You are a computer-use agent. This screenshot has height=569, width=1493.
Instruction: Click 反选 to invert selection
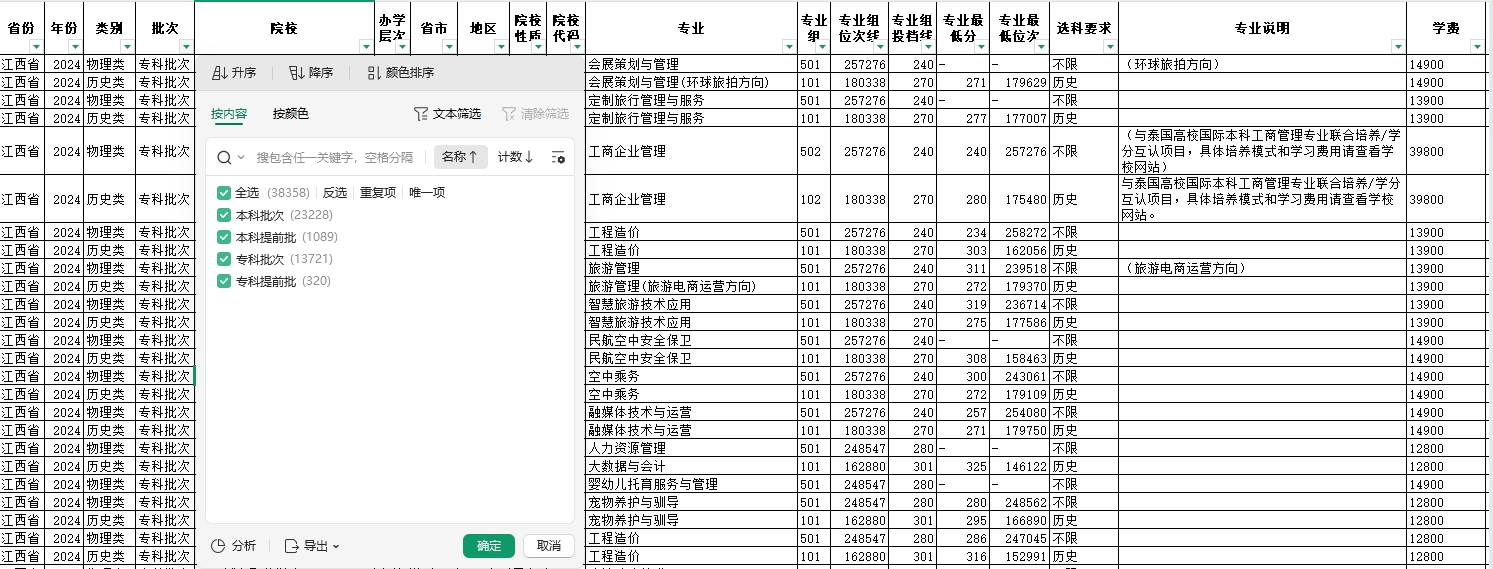coord(335,192)
